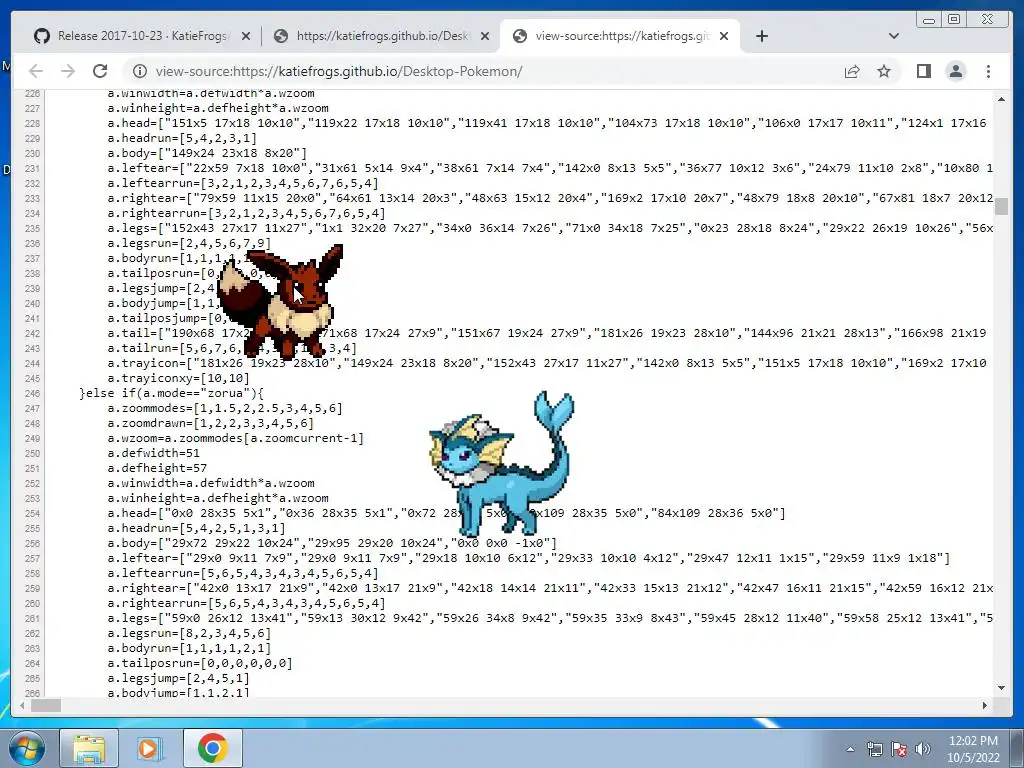Open Action Center flag icon

click(x=899, y=749)
